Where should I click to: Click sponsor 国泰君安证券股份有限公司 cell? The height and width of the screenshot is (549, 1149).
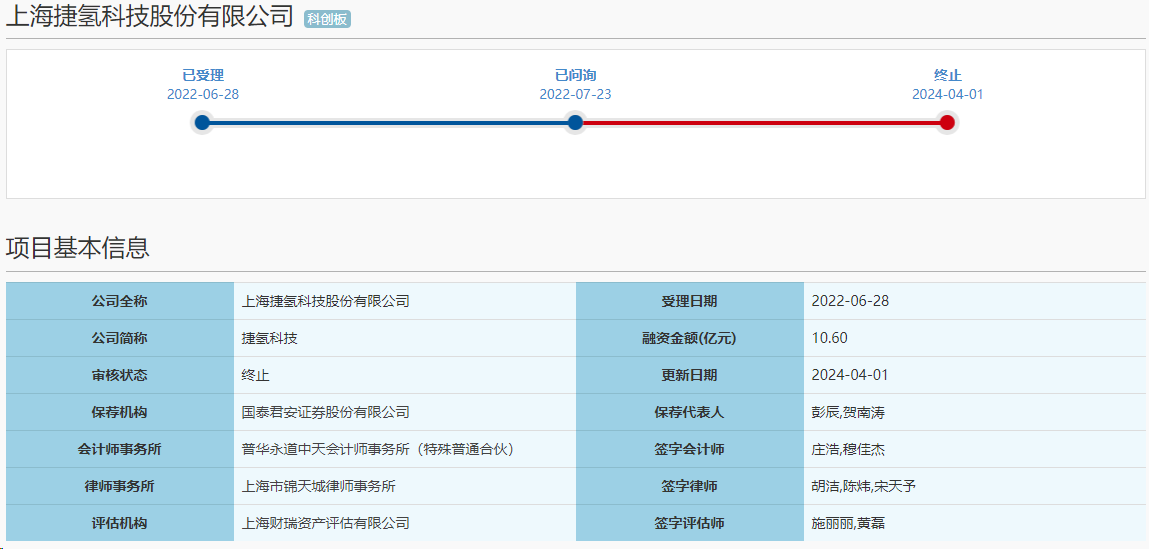[326, 412]
